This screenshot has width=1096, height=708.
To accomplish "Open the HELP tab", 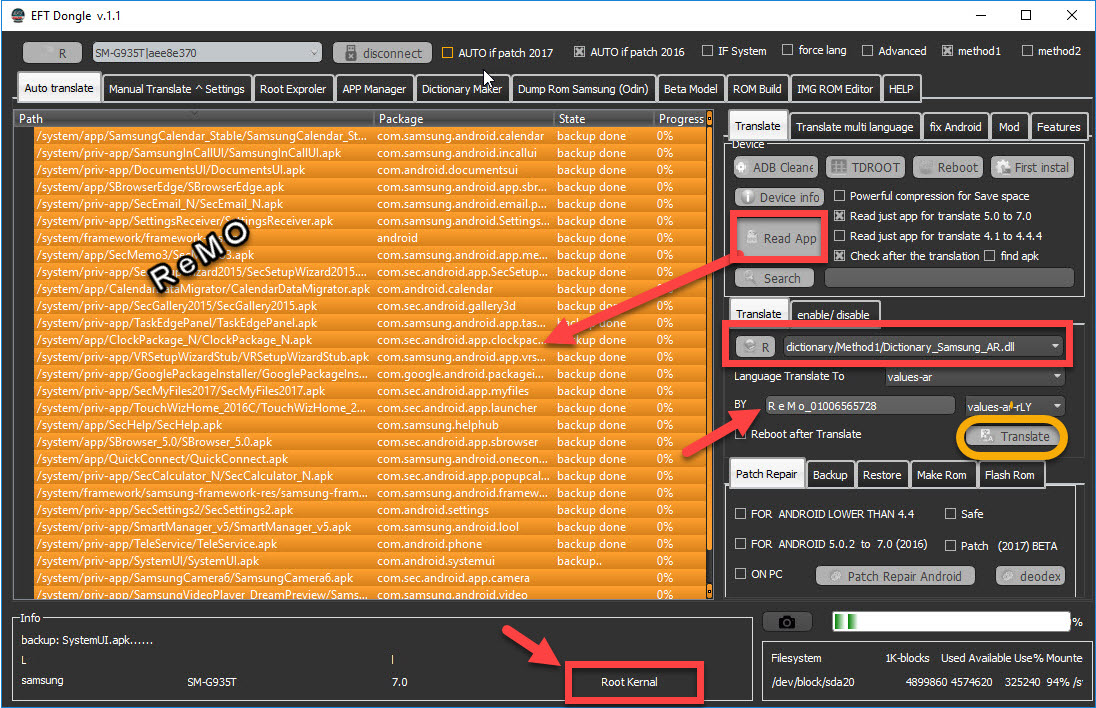I will click(x=901, y=89).
